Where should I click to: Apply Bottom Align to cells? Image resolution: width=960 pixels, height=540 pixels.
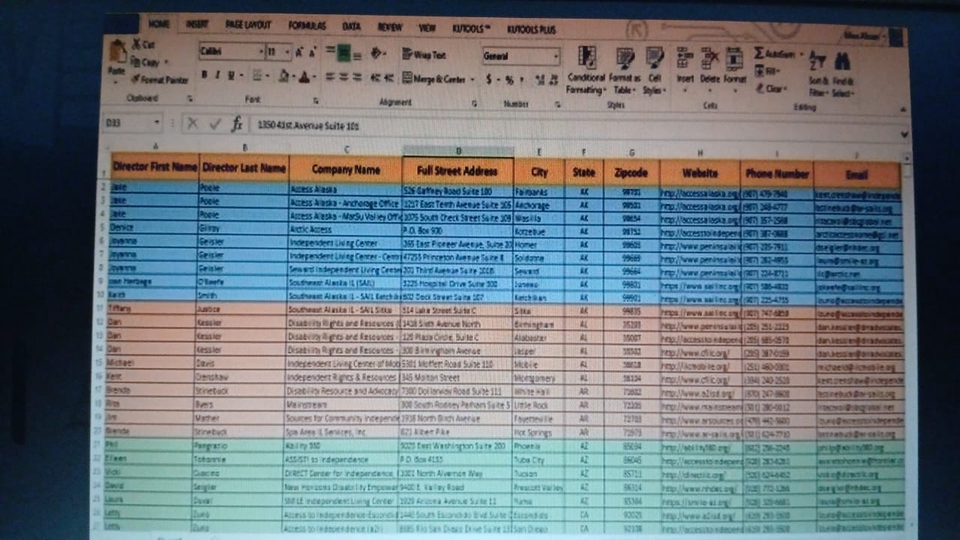coord(358,54)
